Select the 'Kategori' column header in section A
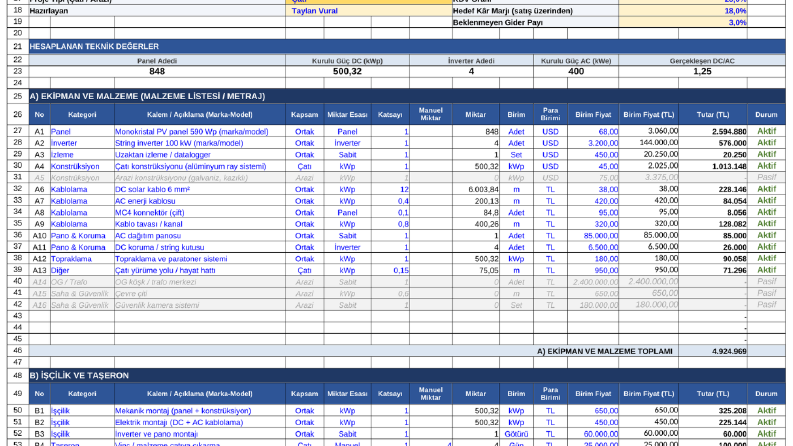This screenshot has width=793, height=446. coord(82,114)
